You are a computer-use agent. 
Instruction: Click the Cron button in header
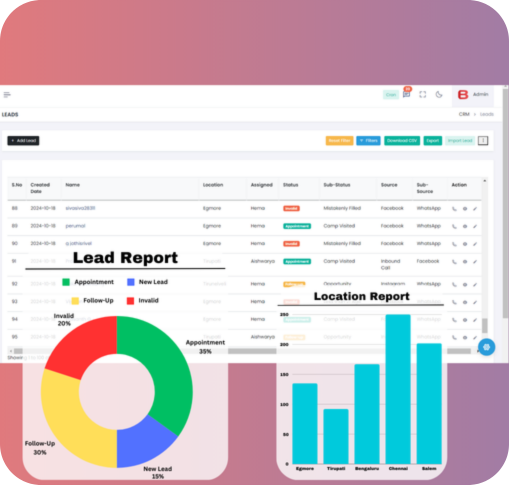coord(391,95)
